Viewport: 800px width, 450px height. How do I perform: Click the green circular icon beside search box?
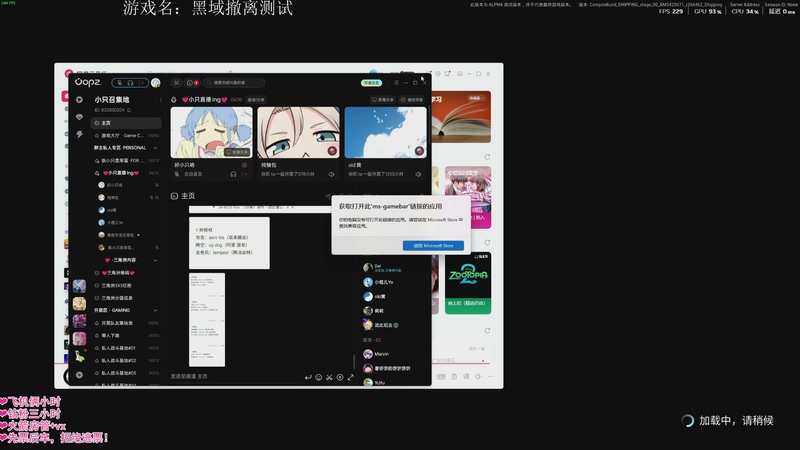pyautogui.click(x=176, y=83)
